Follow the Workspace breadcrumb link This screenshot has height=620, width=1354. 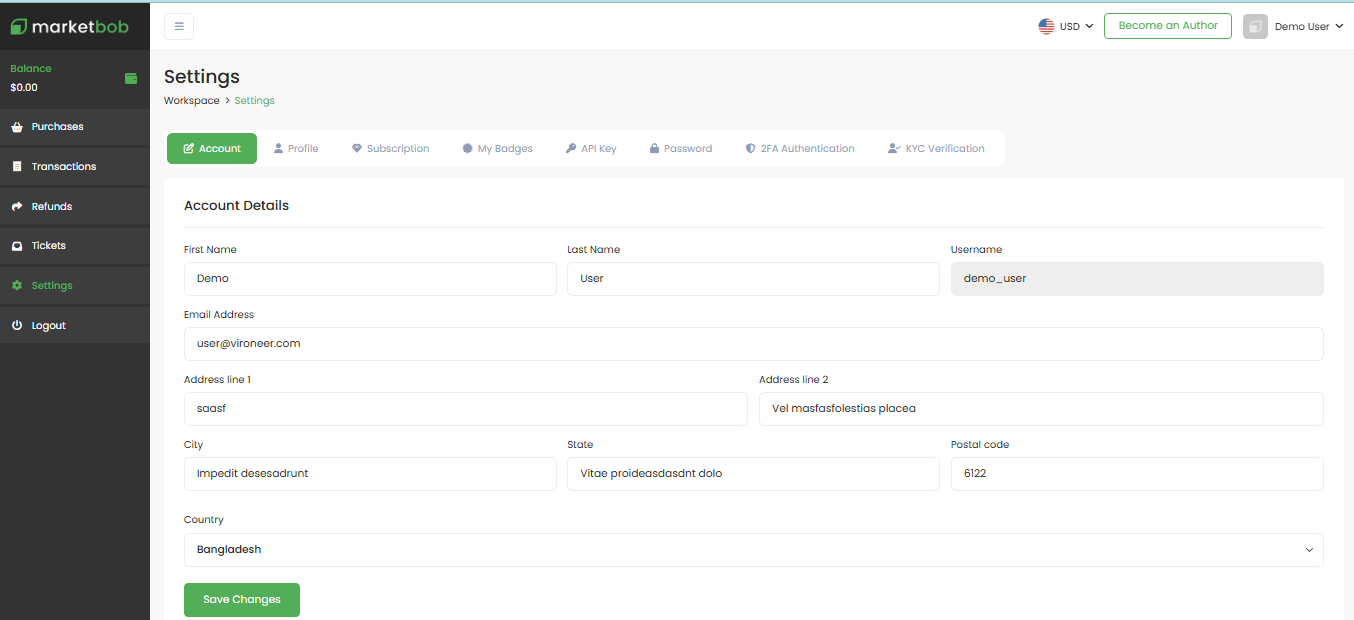[191, 101]
